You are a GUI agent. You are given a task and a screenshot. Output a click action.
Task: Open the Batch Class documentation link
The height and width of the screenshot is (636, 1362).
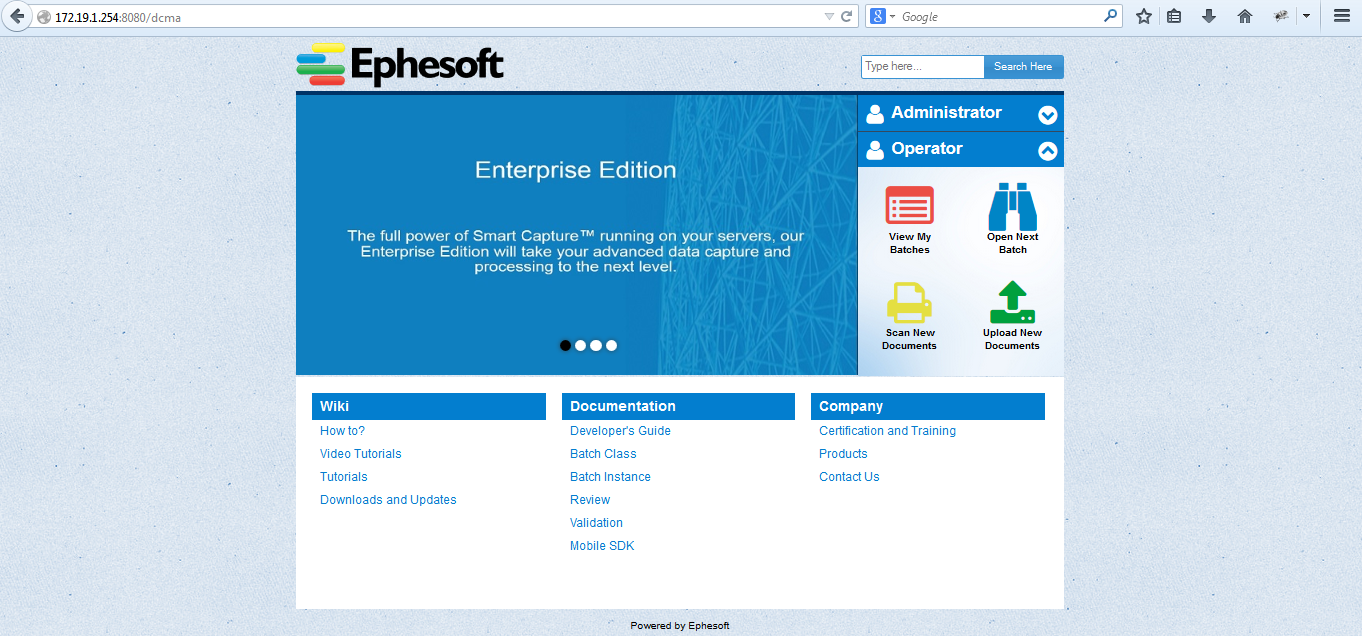pyautogui.click(x=603, y=454)
